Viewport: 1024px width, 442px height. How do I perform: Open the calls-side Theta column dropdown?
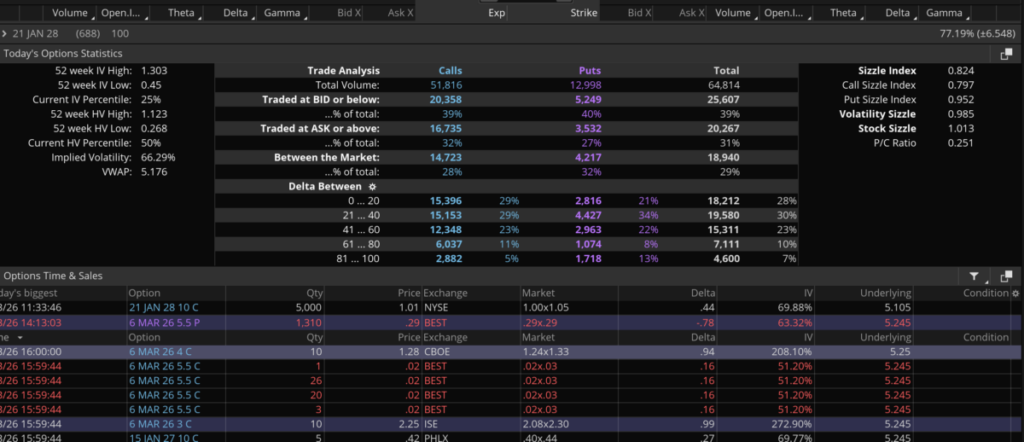click(198, 15)
